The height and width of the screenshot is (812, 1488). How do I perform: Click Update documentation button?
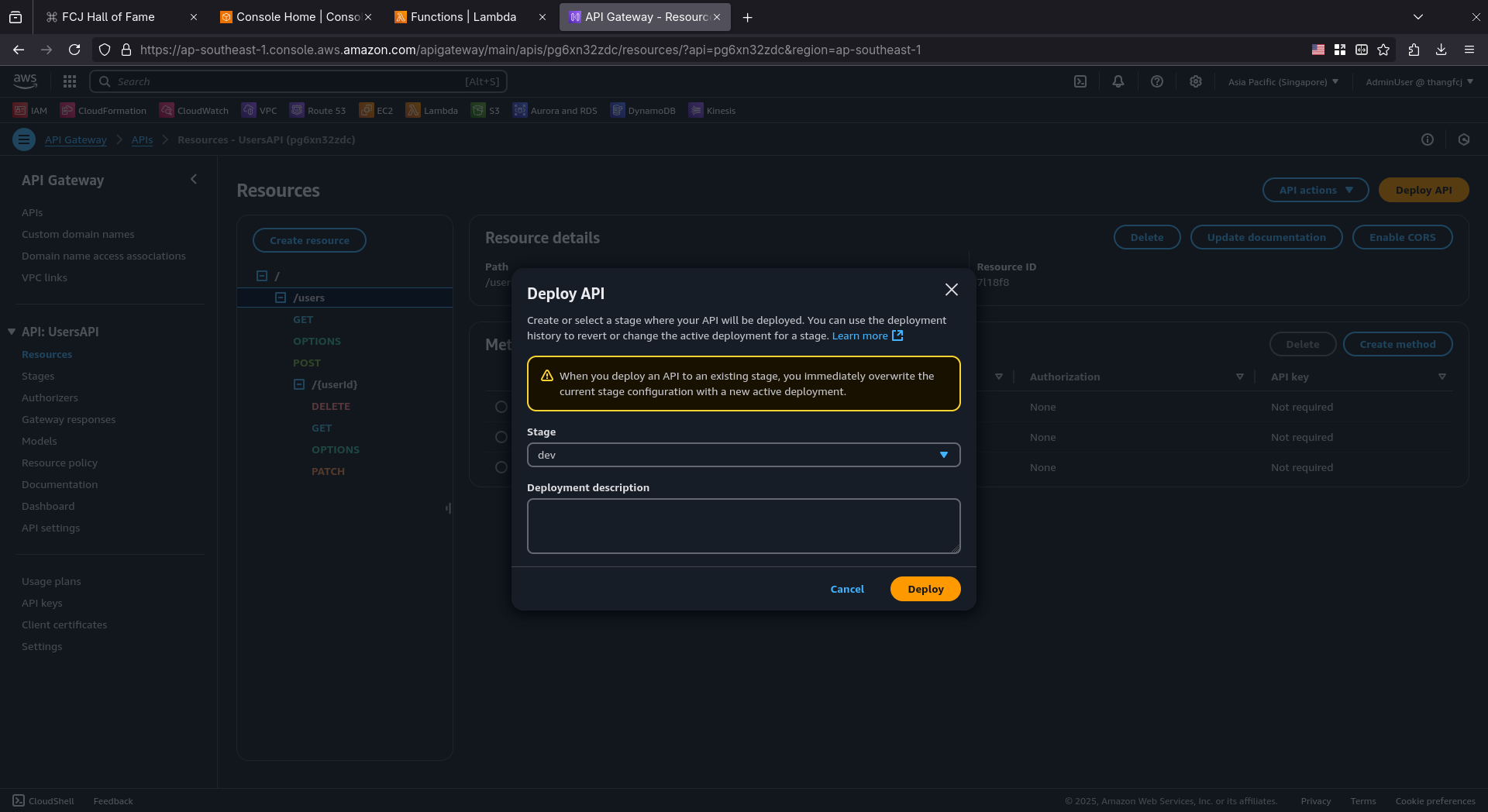[x=1266, y=237]
